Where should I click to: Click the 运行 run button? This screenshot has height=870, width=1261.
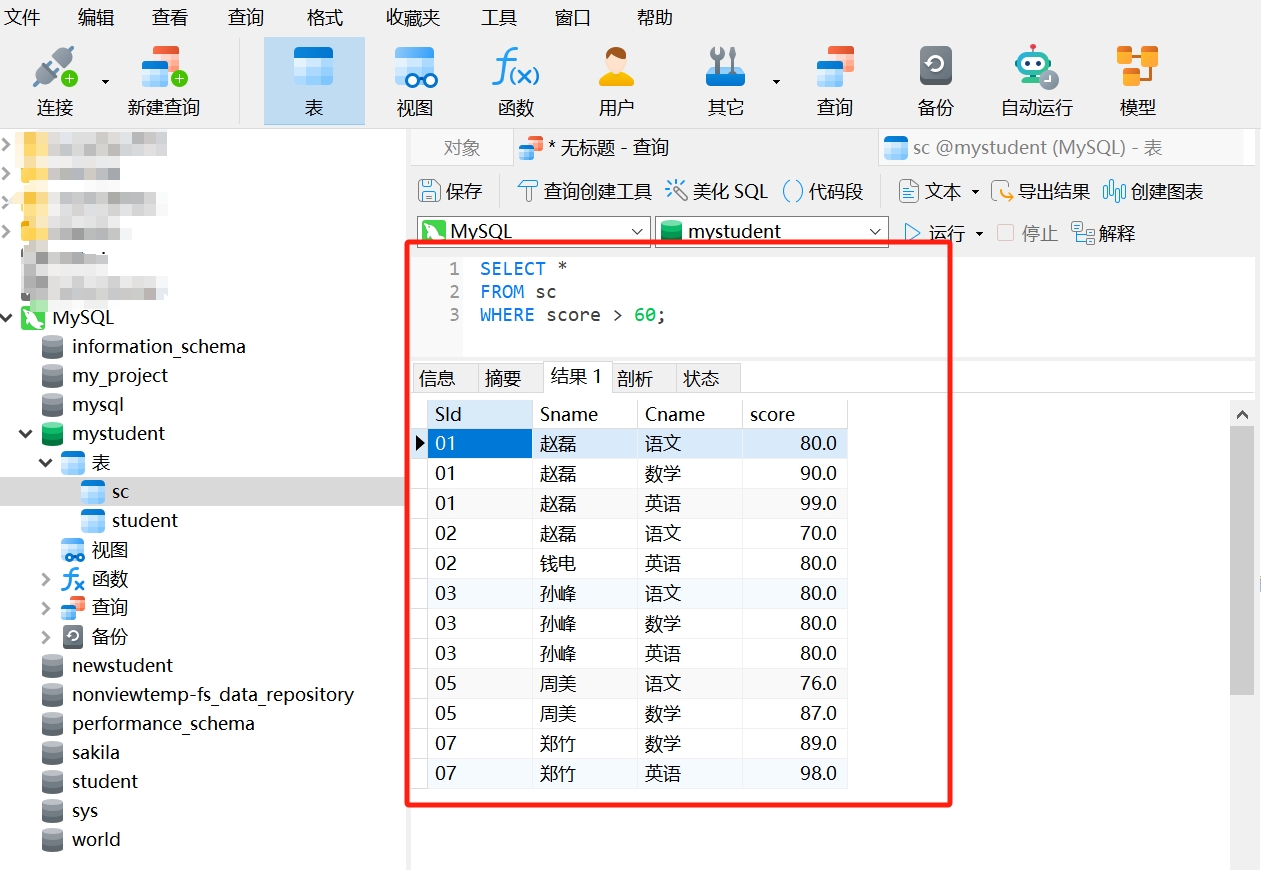pyautogui.click(x=935, y=233)
